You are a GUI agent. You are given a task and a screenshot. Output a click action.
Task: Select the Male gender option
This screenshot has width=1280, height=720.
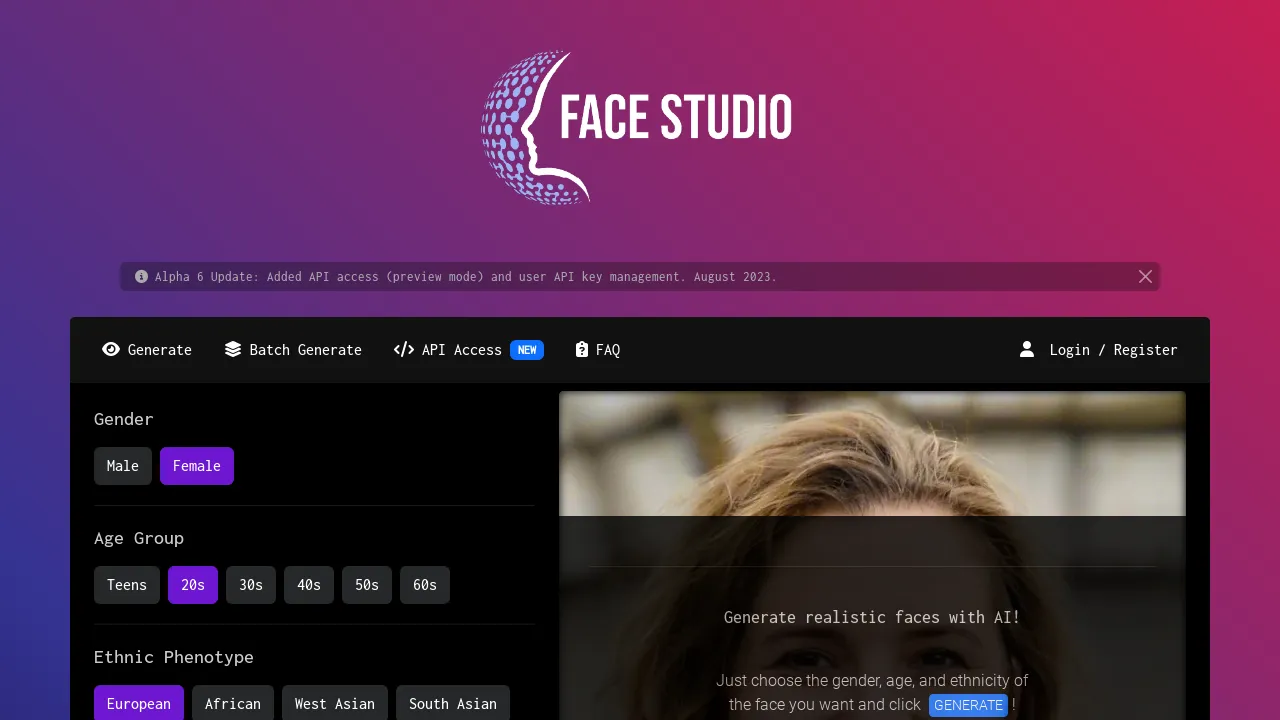(x=122, y=465)
